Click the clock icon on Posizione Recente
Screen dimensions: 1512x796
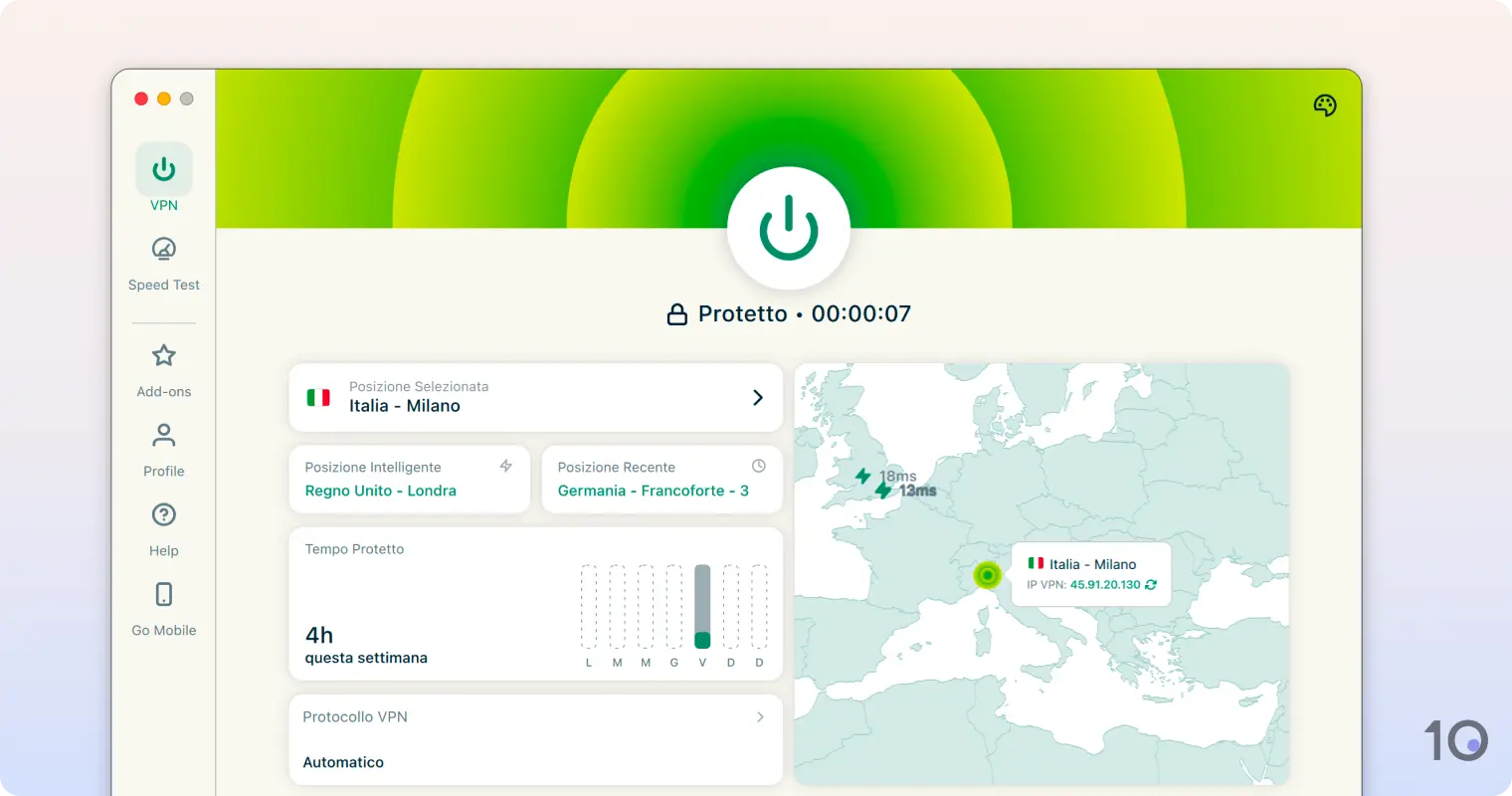[759, 465]
